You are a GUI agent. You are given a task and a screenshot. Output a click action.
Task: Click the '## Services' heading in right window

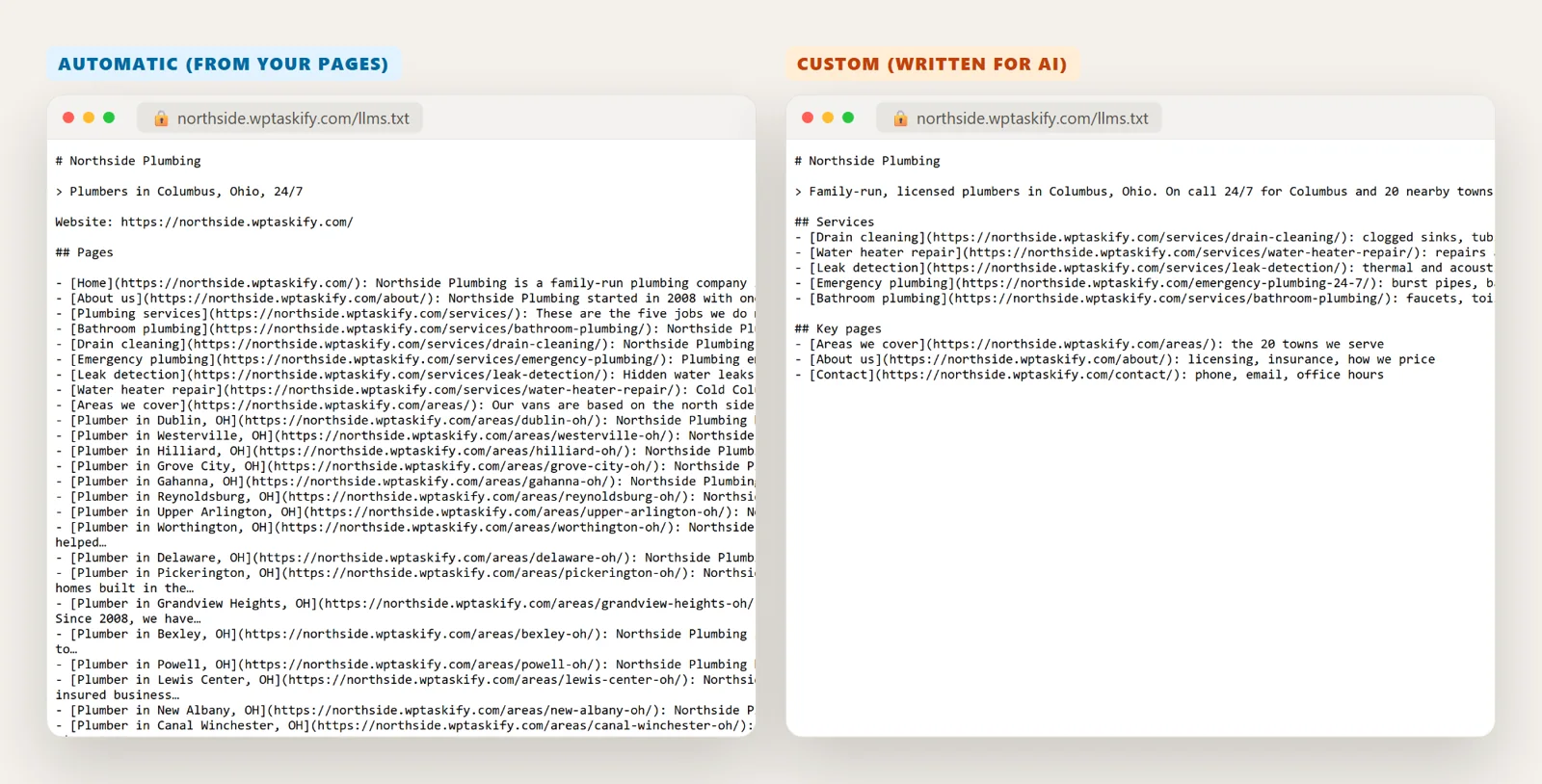coord(835,222)
